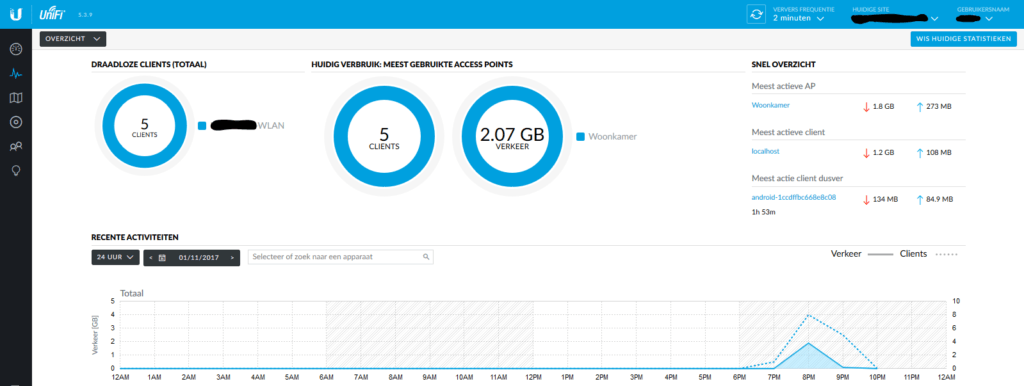Click the wireless clients donut chart
1024x386 pixels.
pos(144,126)
